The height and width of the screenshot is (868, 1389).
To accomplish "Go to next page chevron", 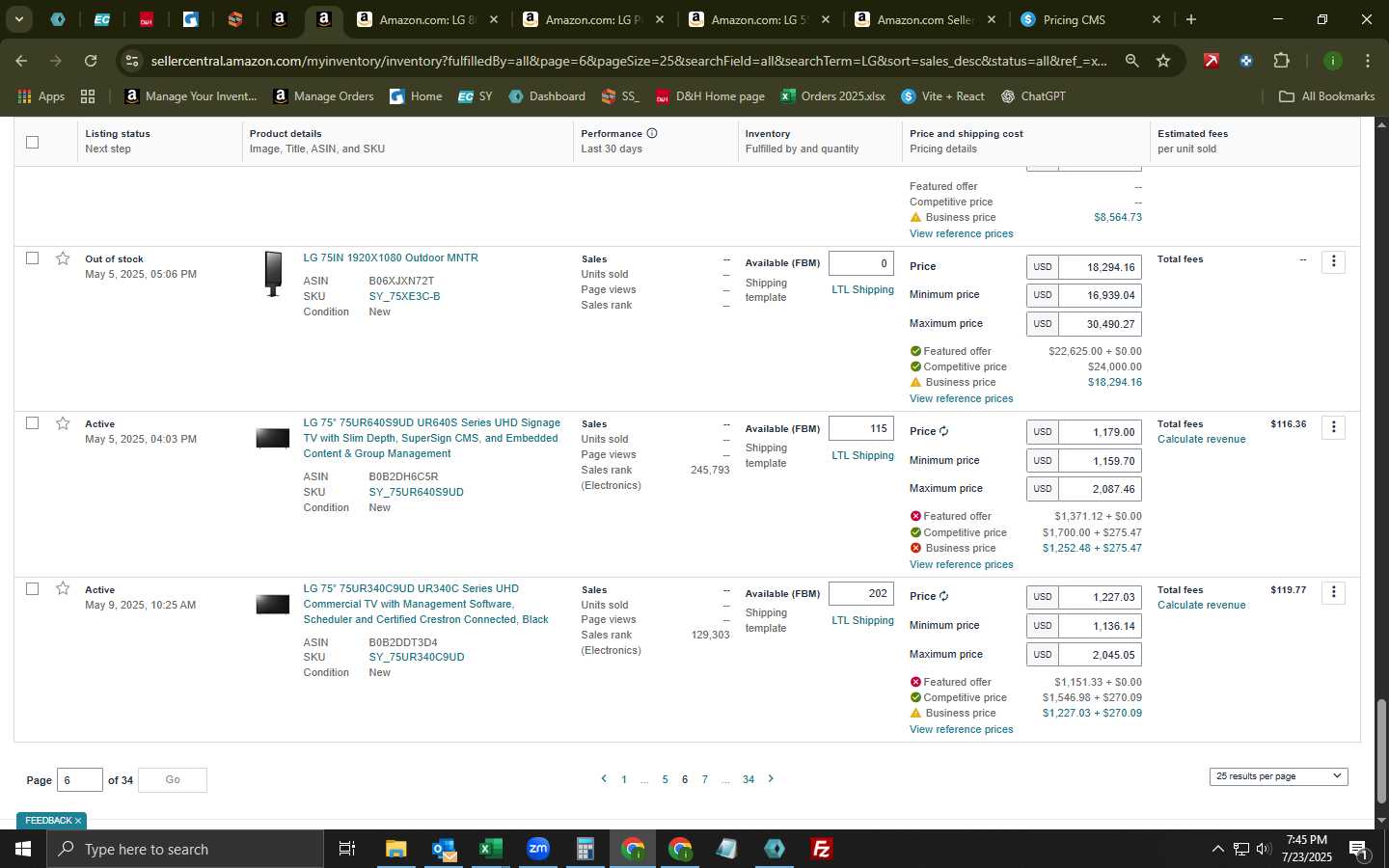I will pos(771,778).
